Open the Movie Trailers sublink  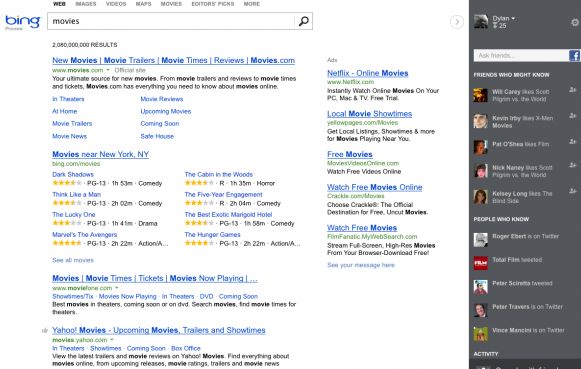click(x=72, y=123)
